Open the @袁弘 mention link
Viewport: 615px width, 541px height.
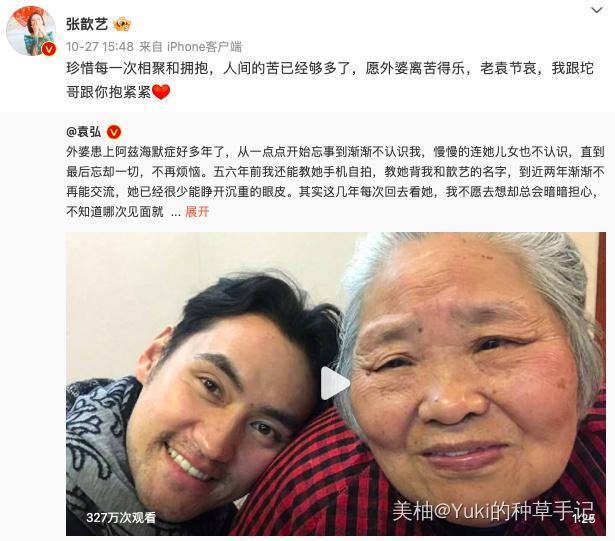coord(84,132)
